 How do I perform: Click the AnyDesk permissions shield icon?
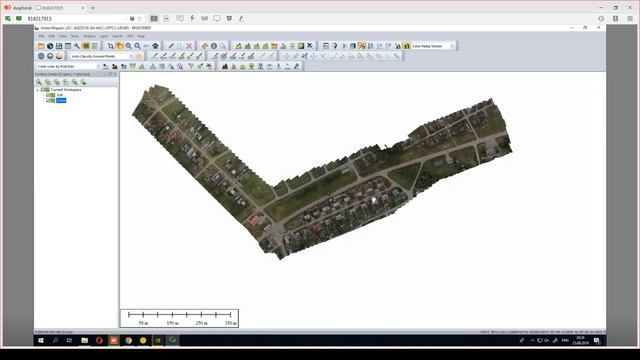[x=229, y=18]
